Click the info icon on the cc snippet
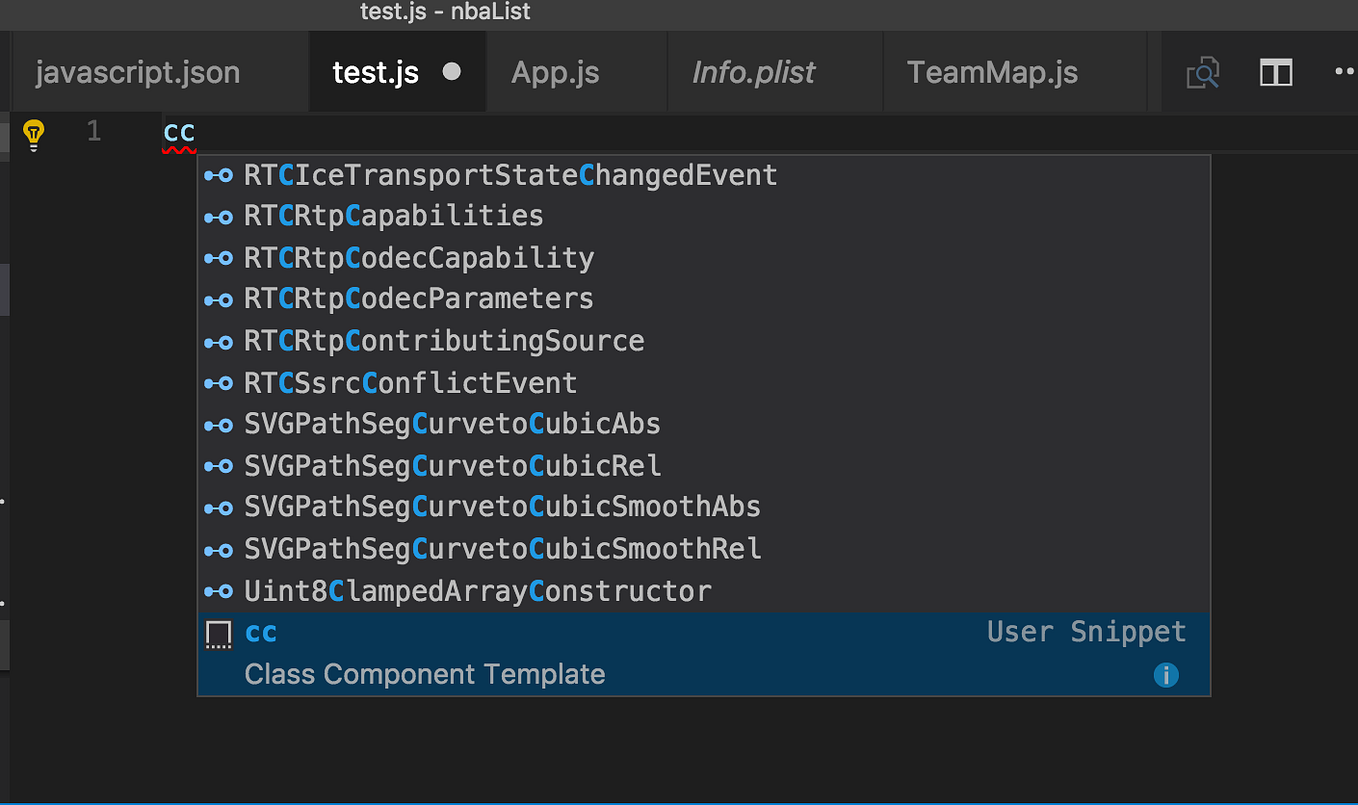This screenshot has width=1358, height=805. tap(1166, 675)
